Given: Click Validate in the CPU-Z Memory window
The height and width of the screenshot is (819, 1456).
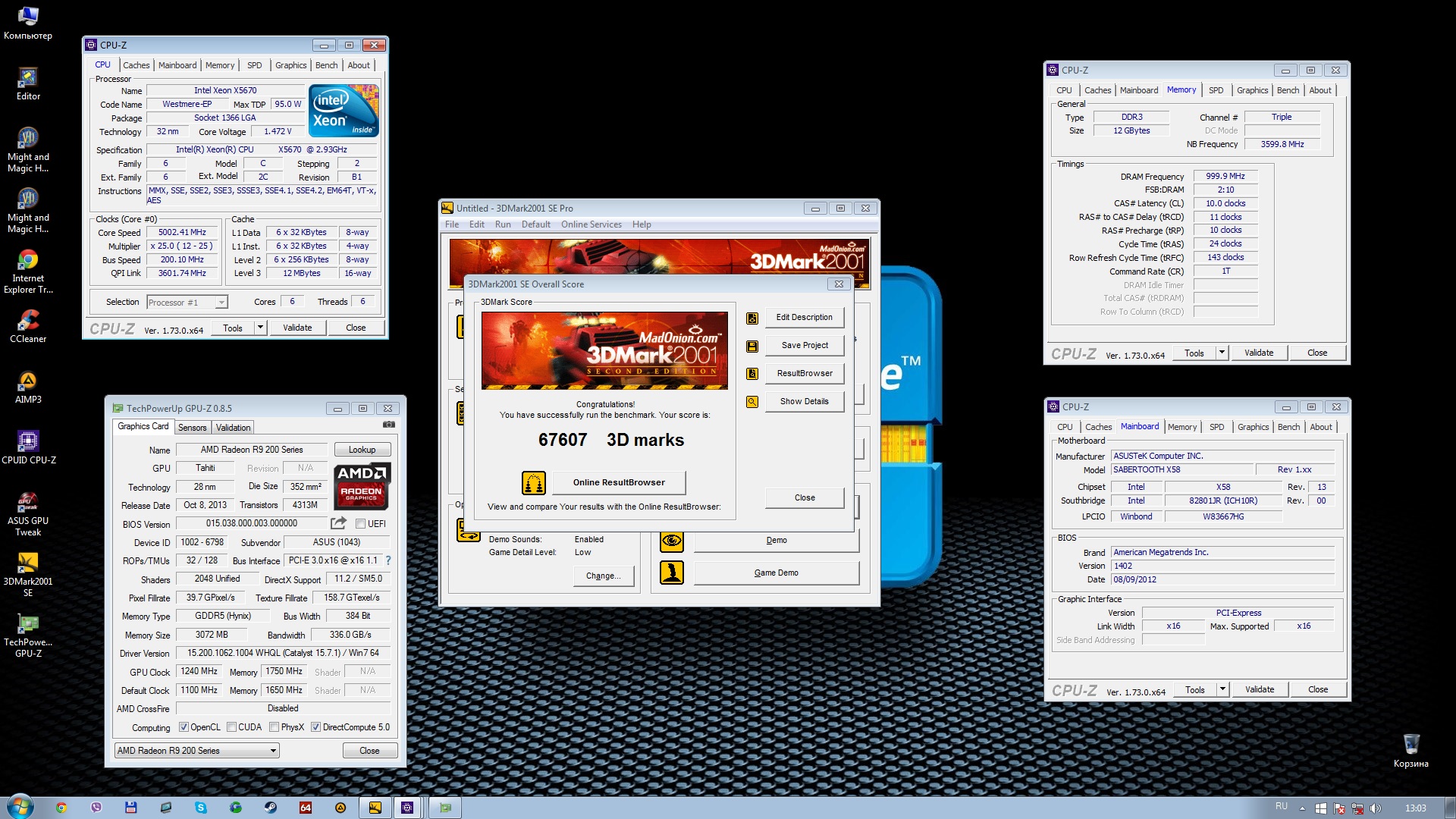Looking at the screenshot, I should point(1259,353).
